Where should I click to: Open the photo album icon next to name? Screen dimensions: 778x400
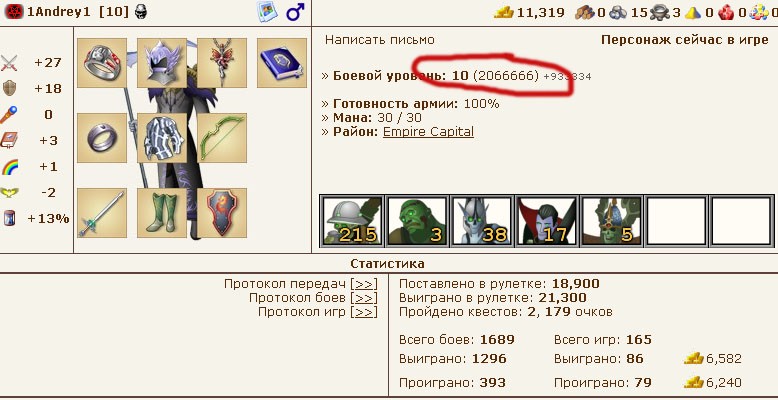coord(267,12)
